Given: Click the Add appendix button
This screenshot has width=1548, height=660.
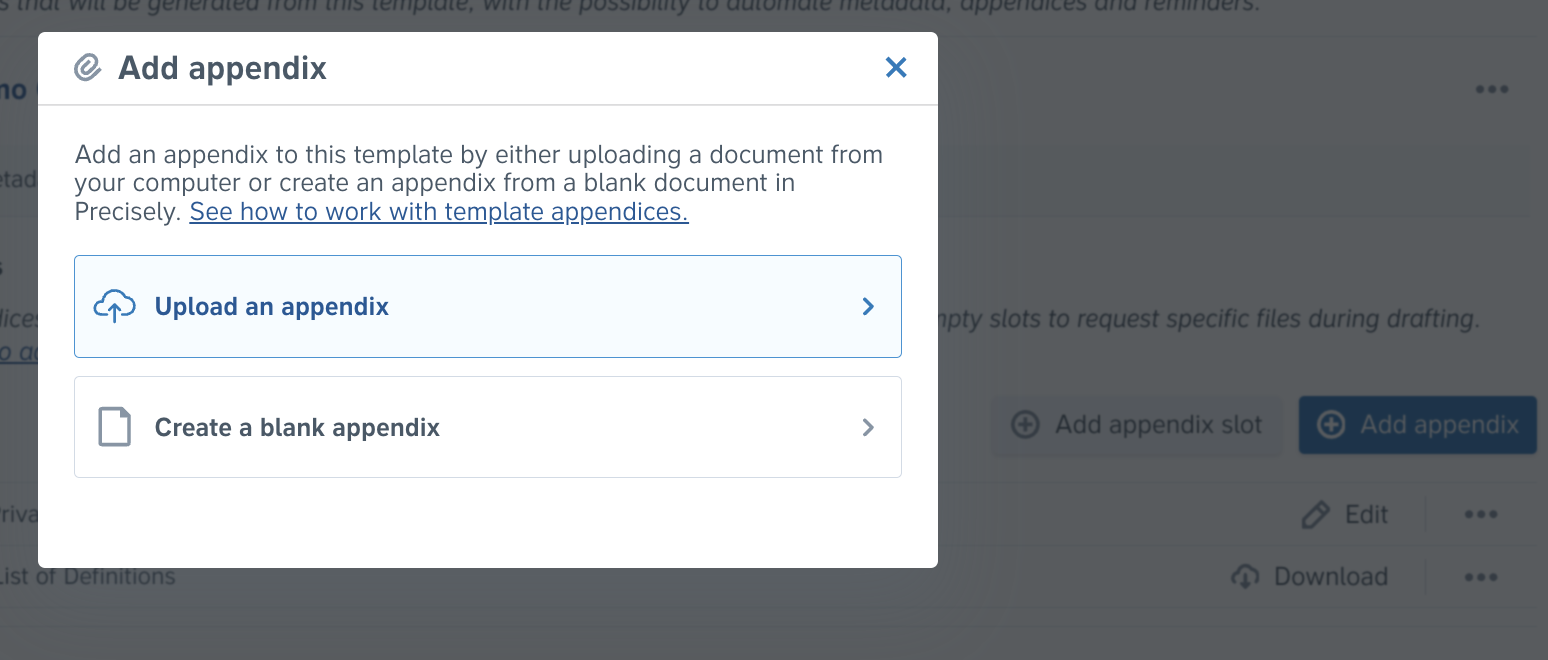Looking at the screenshot, I should pyautogui.click(x=1417, y=424).
